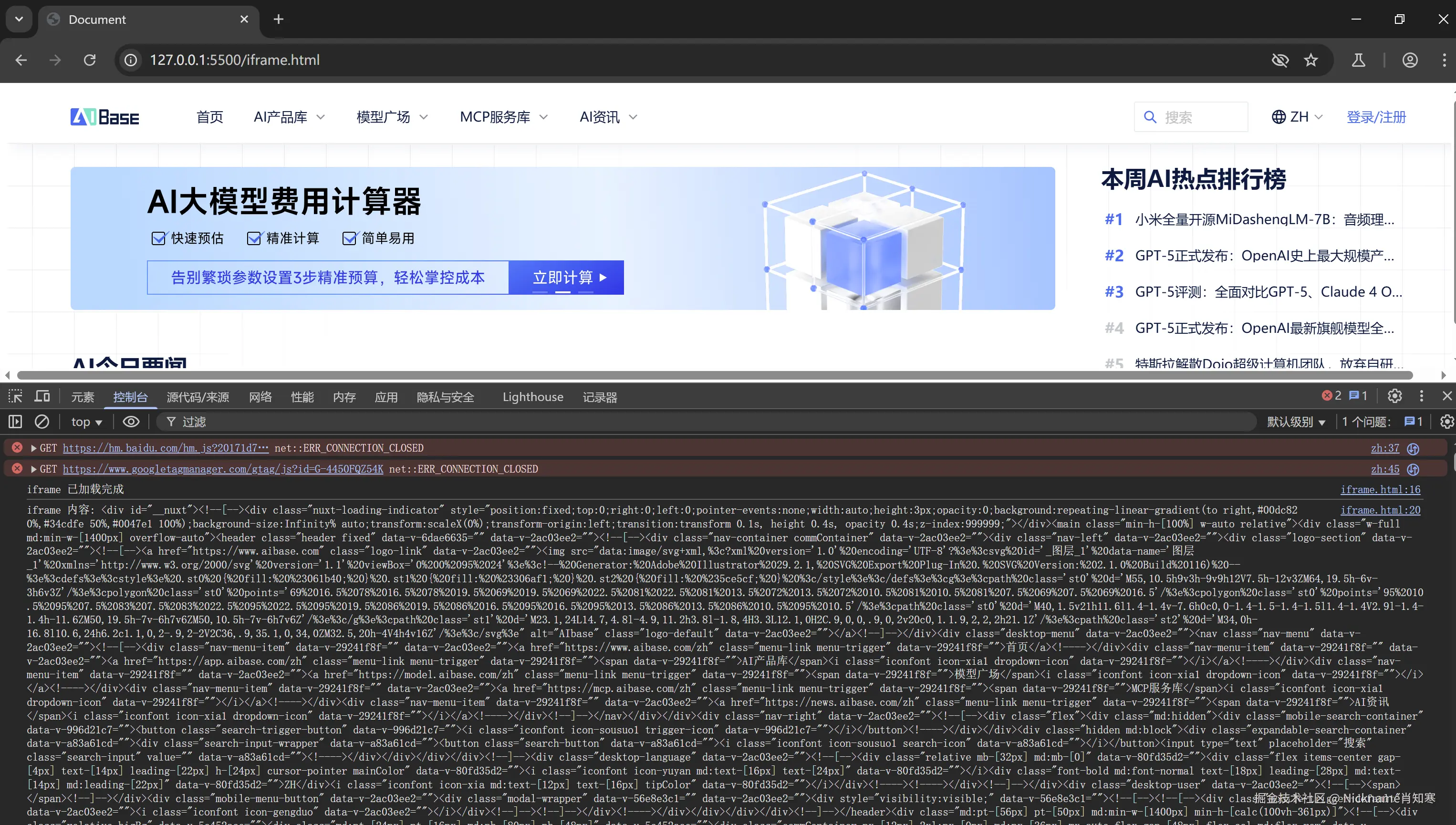Viewport: 1456px width, 825px height.
Task: Open the 默认级别 log level dropdown
Action: [1297, 422]
